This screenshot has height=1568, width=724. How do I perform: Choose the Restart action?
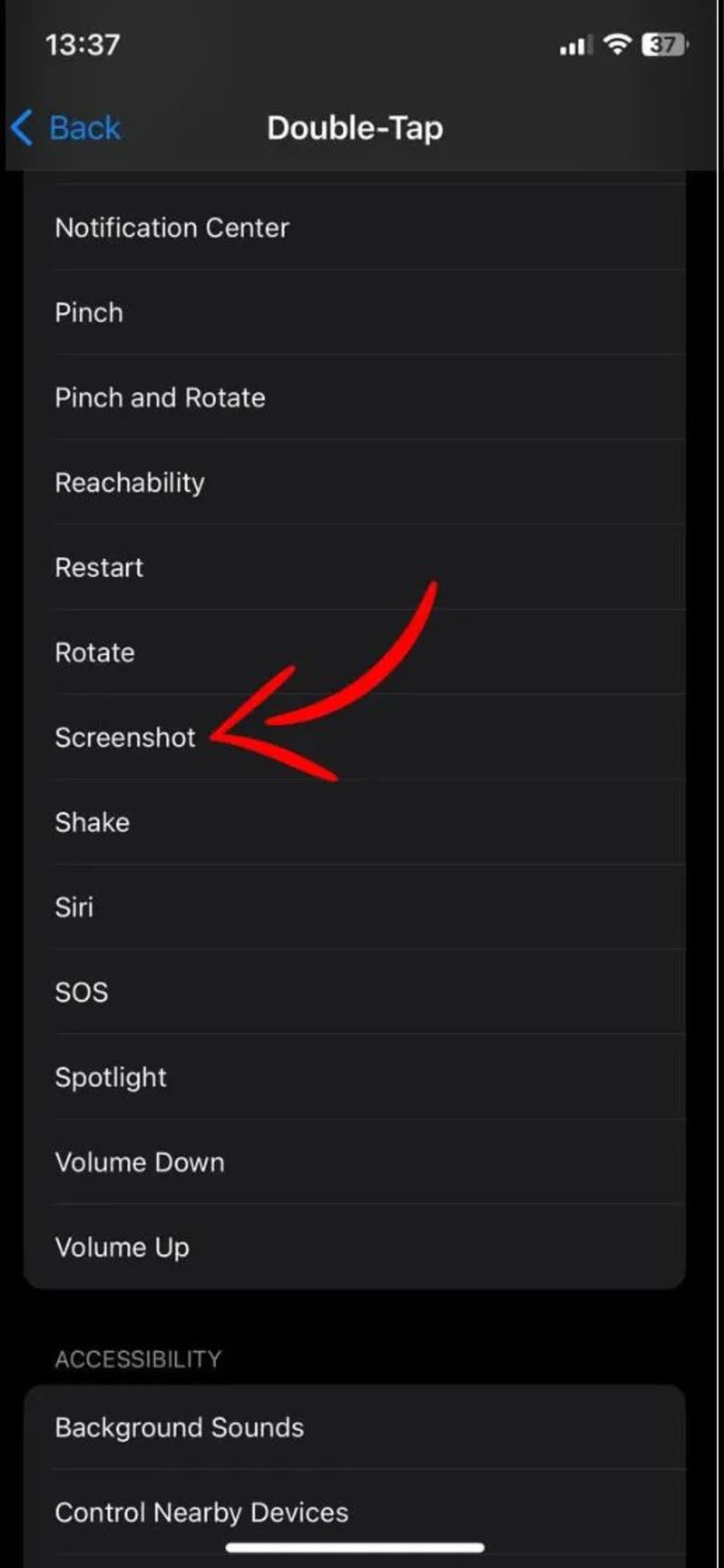99,567
